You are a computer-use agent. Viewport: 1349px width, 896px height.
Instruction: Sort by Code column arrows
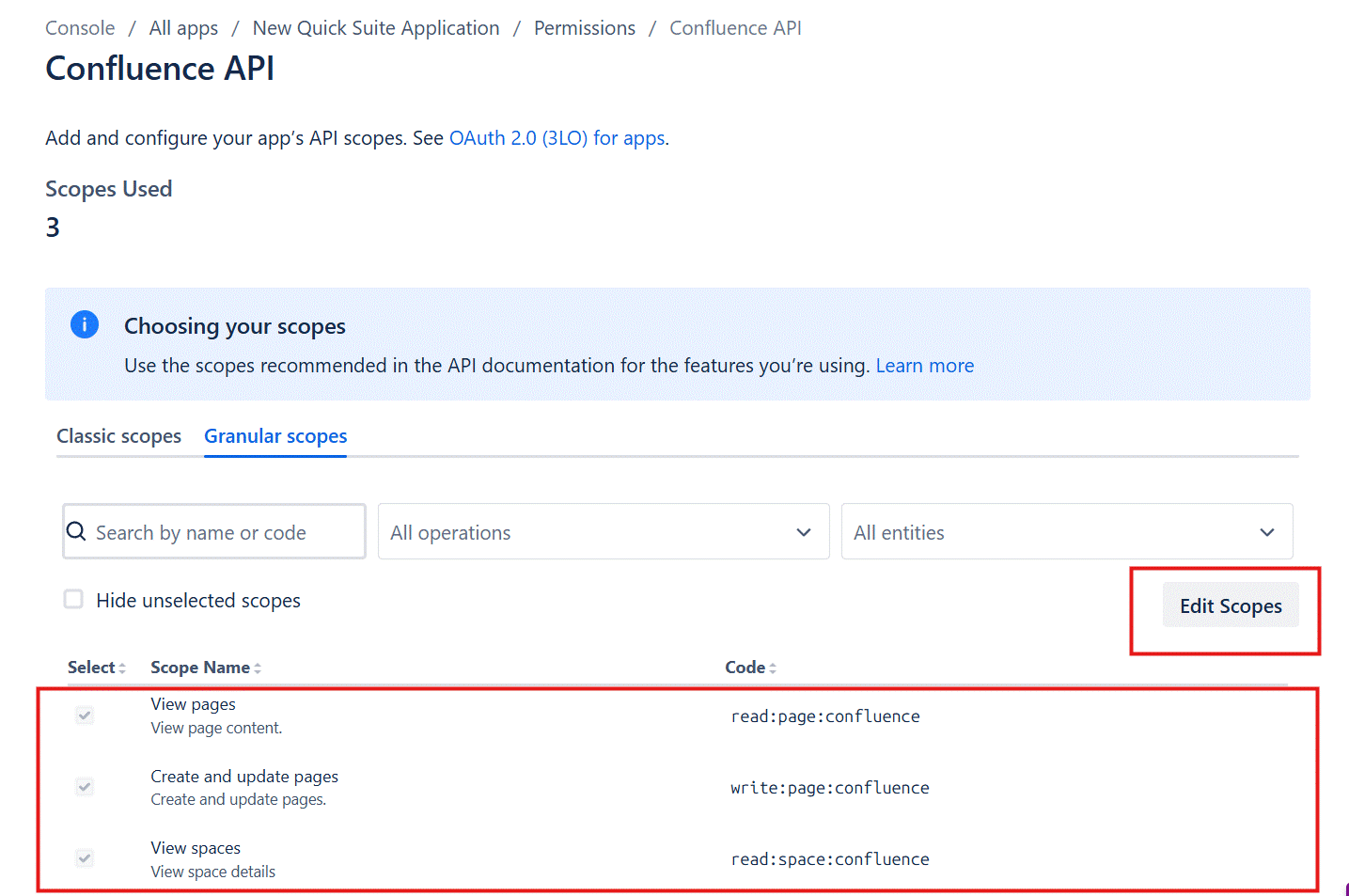coord(773,668)
